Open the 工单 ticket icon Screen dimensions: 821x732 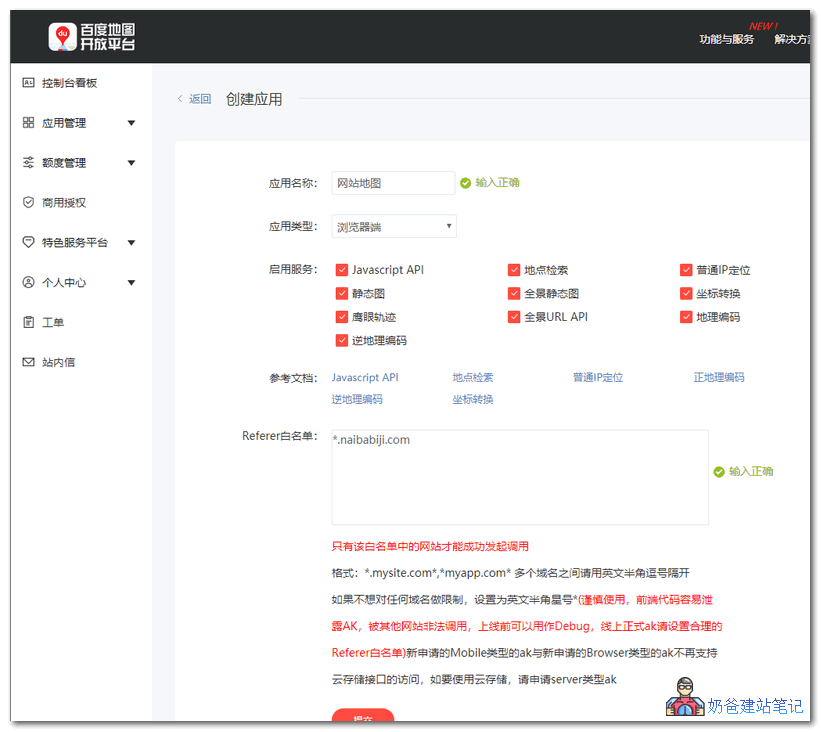(29, 322)
